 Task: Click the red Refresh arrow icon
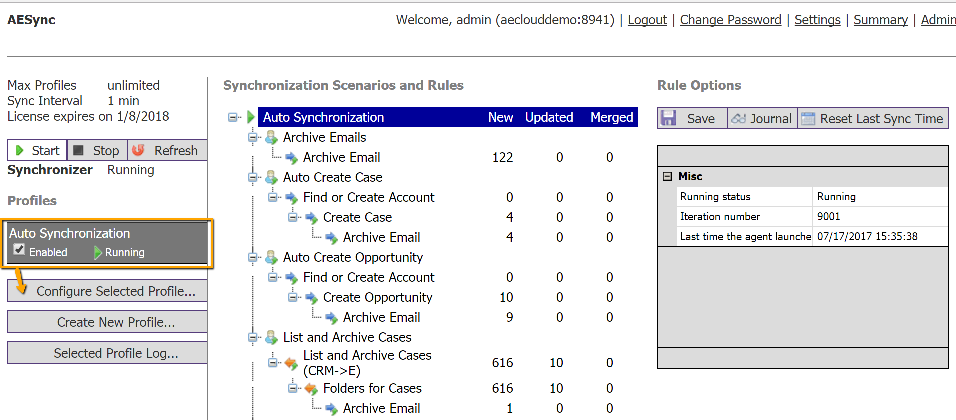coord(138,150)
